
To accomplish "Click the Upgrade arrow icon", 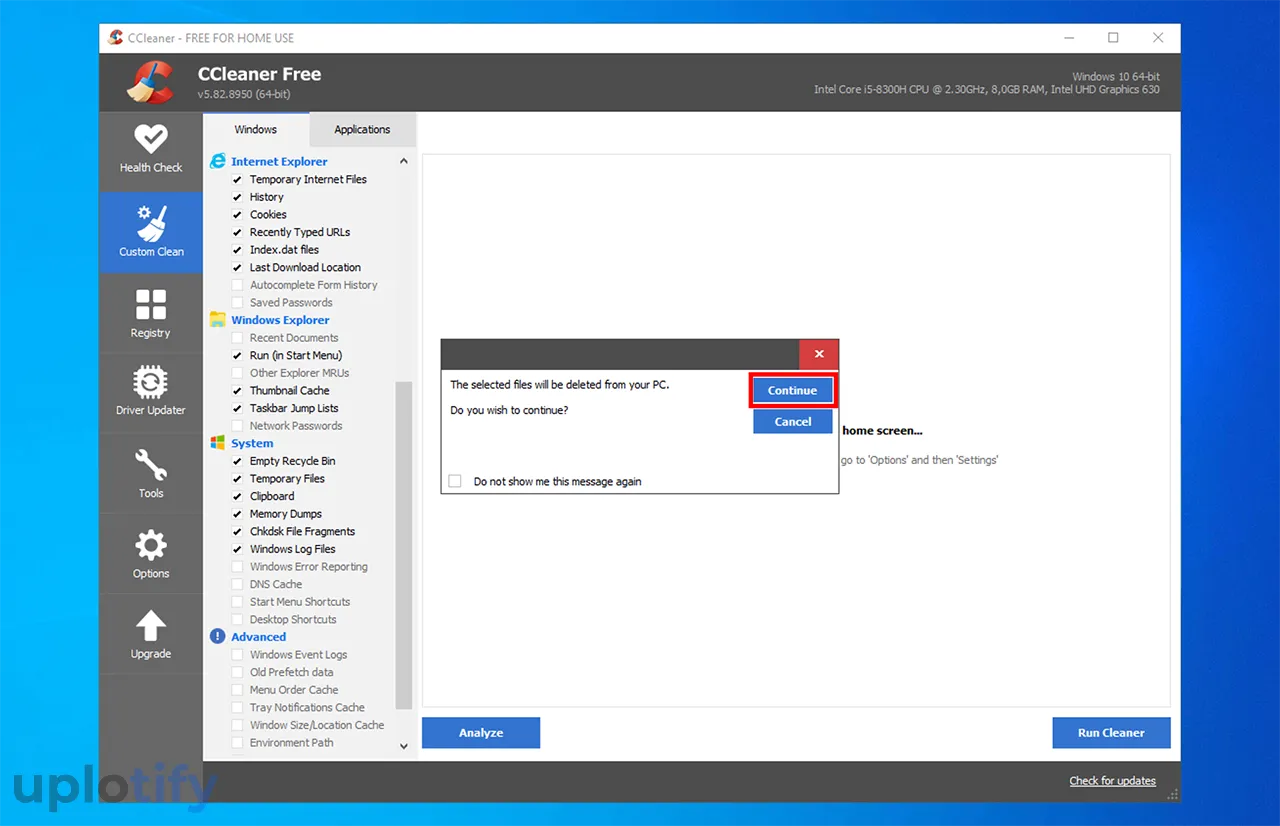I will pos(151,626).
